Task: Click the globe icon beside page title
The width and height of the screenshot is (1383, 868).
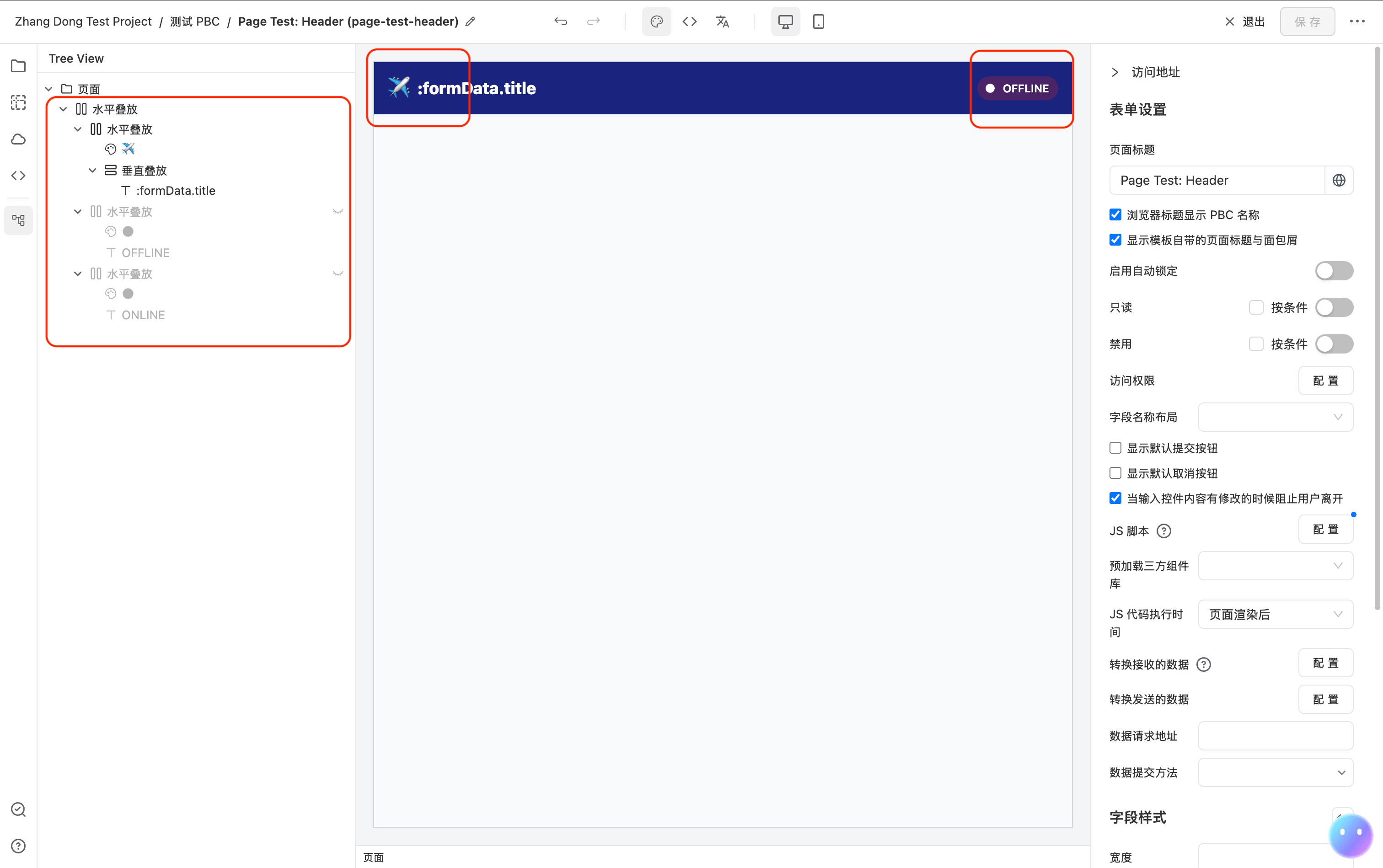Action: tap(1339, 180)
